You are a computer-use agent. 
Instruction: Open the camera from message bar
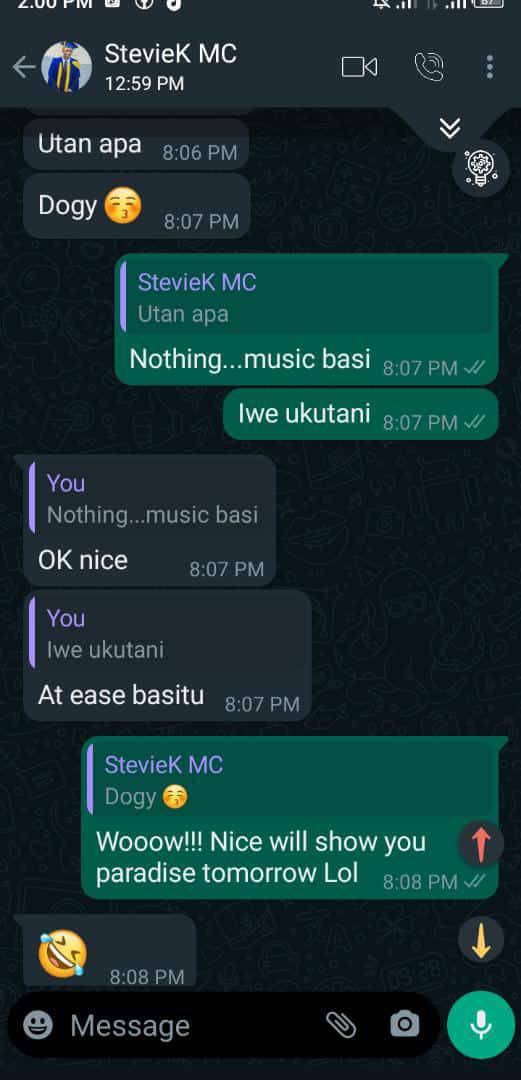coord(405,1025)
